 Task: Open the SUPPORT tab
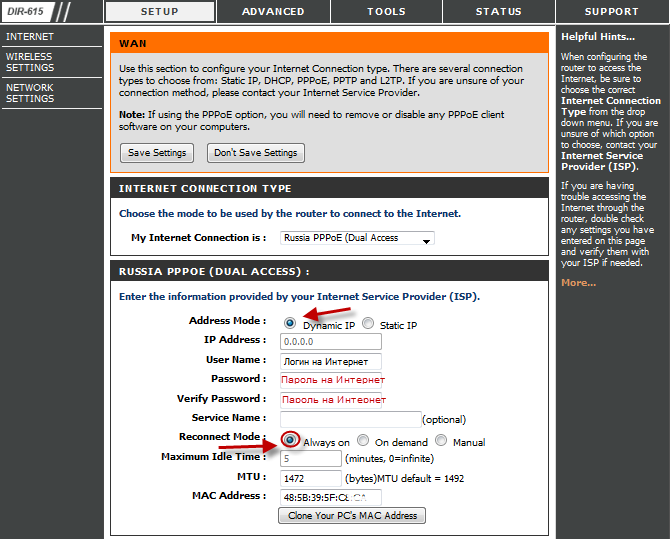611,12
